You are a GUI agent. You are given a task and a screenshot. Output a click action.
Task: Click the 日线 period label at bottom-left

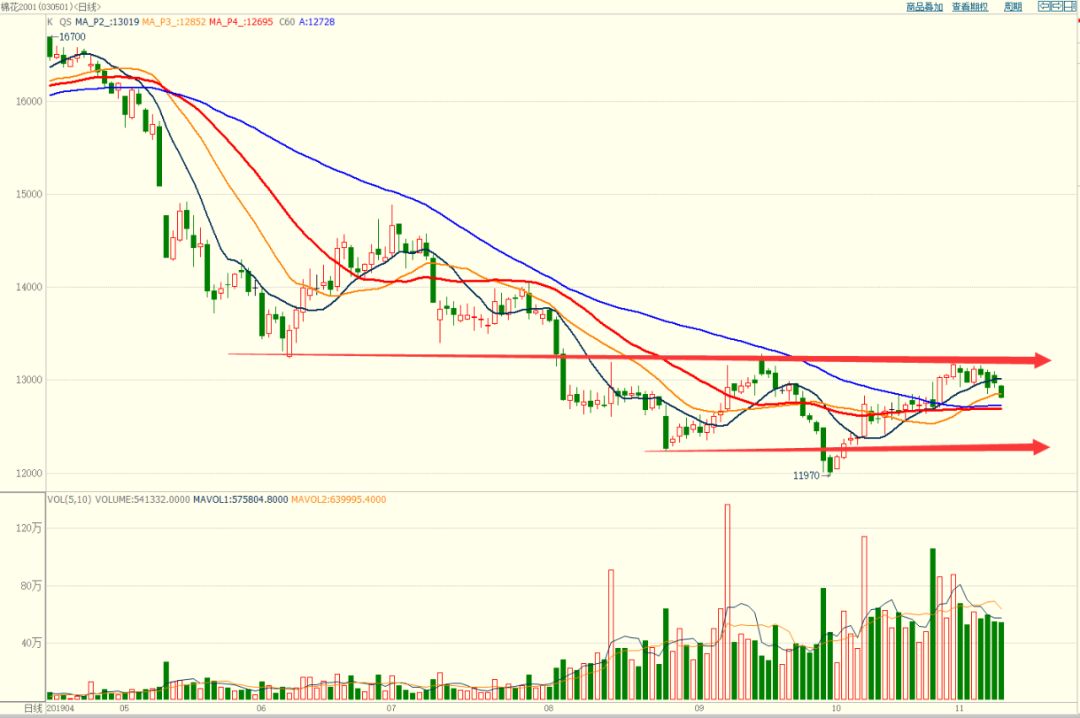(x=34, y=708)
